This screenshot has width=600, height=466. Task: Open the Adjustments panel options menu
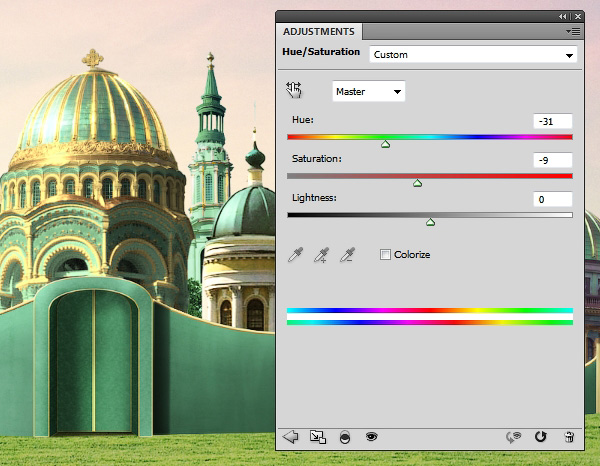[572, 31]
